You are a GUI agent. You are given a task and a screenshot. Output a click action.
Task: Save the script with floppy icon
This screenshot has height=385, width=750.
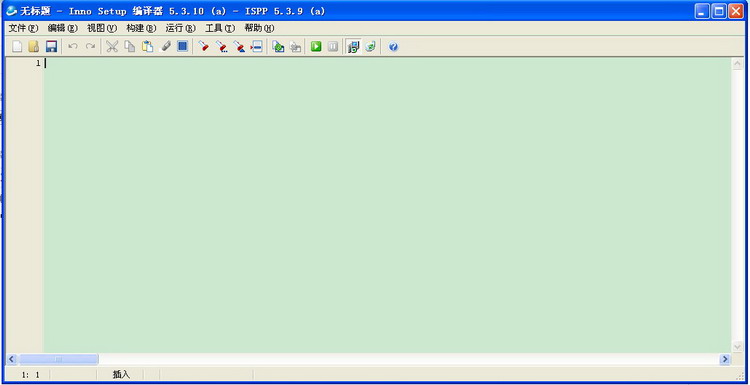(x=51, y=46)
